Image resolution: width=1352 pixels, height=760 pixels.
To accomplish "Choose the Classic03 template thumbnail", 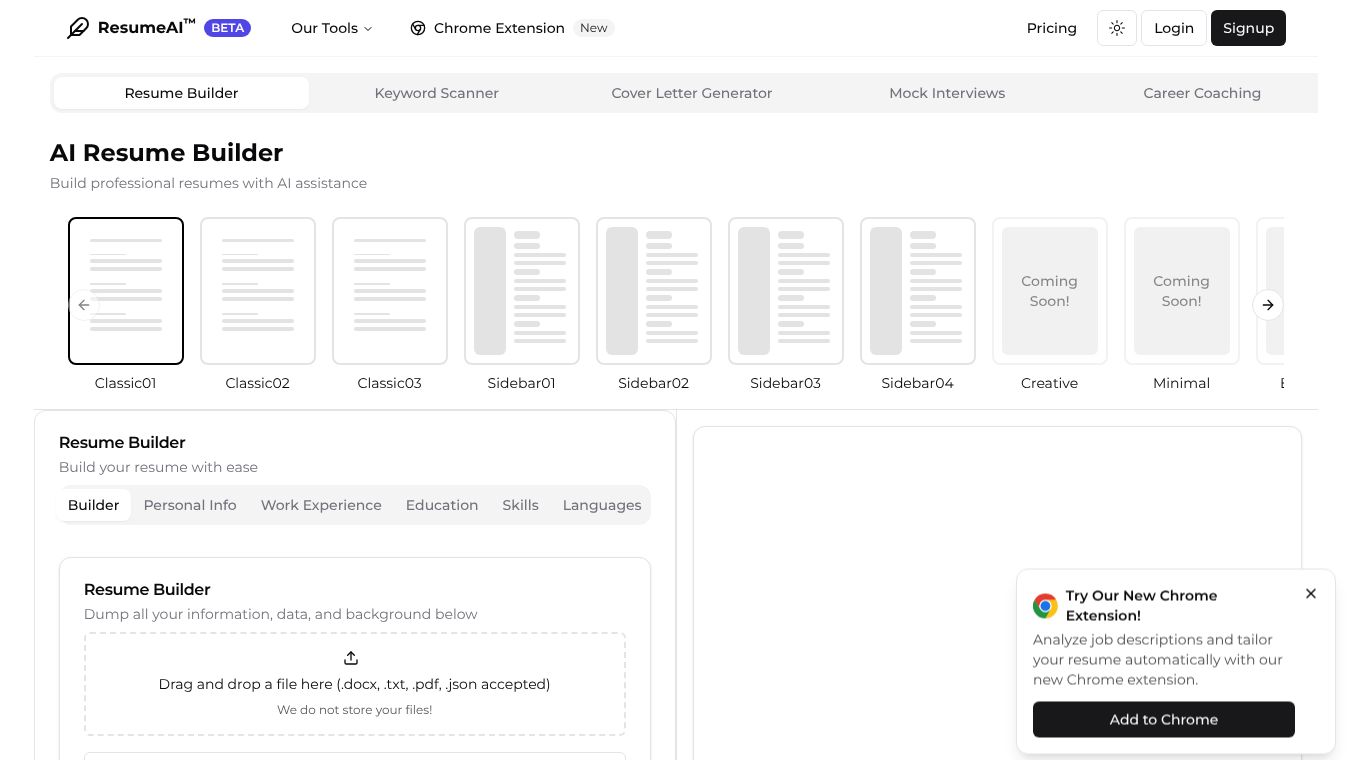I will tap(390, 291).
